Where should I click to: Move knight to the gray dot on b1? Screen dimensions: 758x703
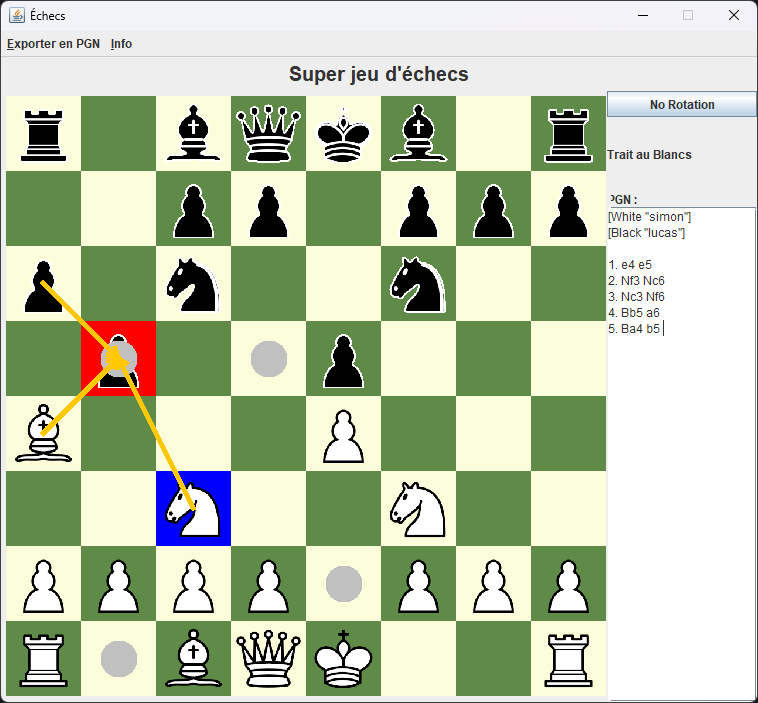pos(119,659)
